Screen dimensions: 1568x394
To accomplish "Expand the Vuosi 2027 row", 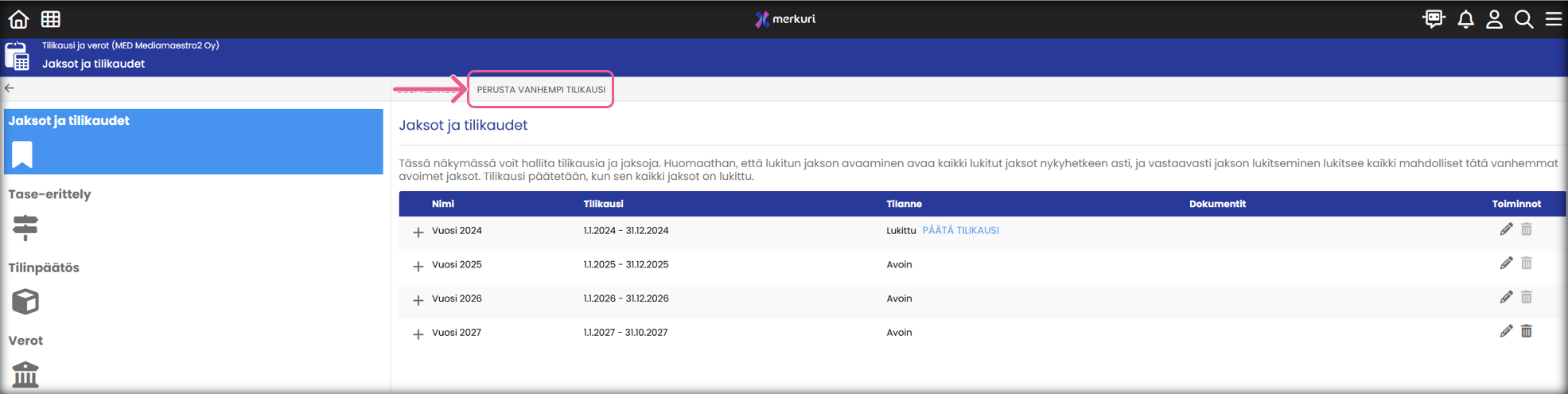I will [x=418, y=334].
